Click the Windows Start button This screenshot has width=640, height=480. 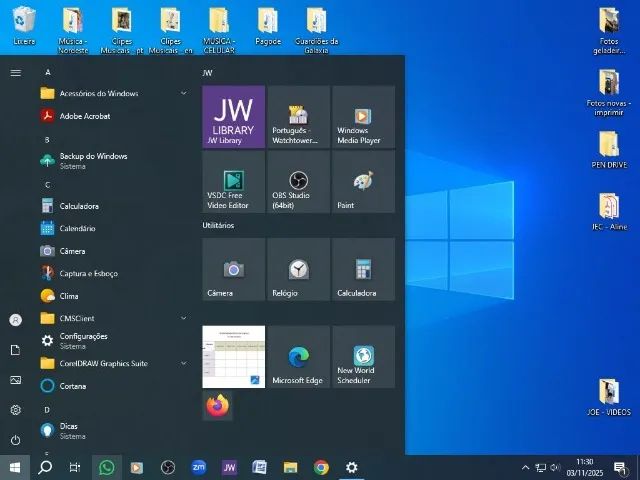pos(15,467)
